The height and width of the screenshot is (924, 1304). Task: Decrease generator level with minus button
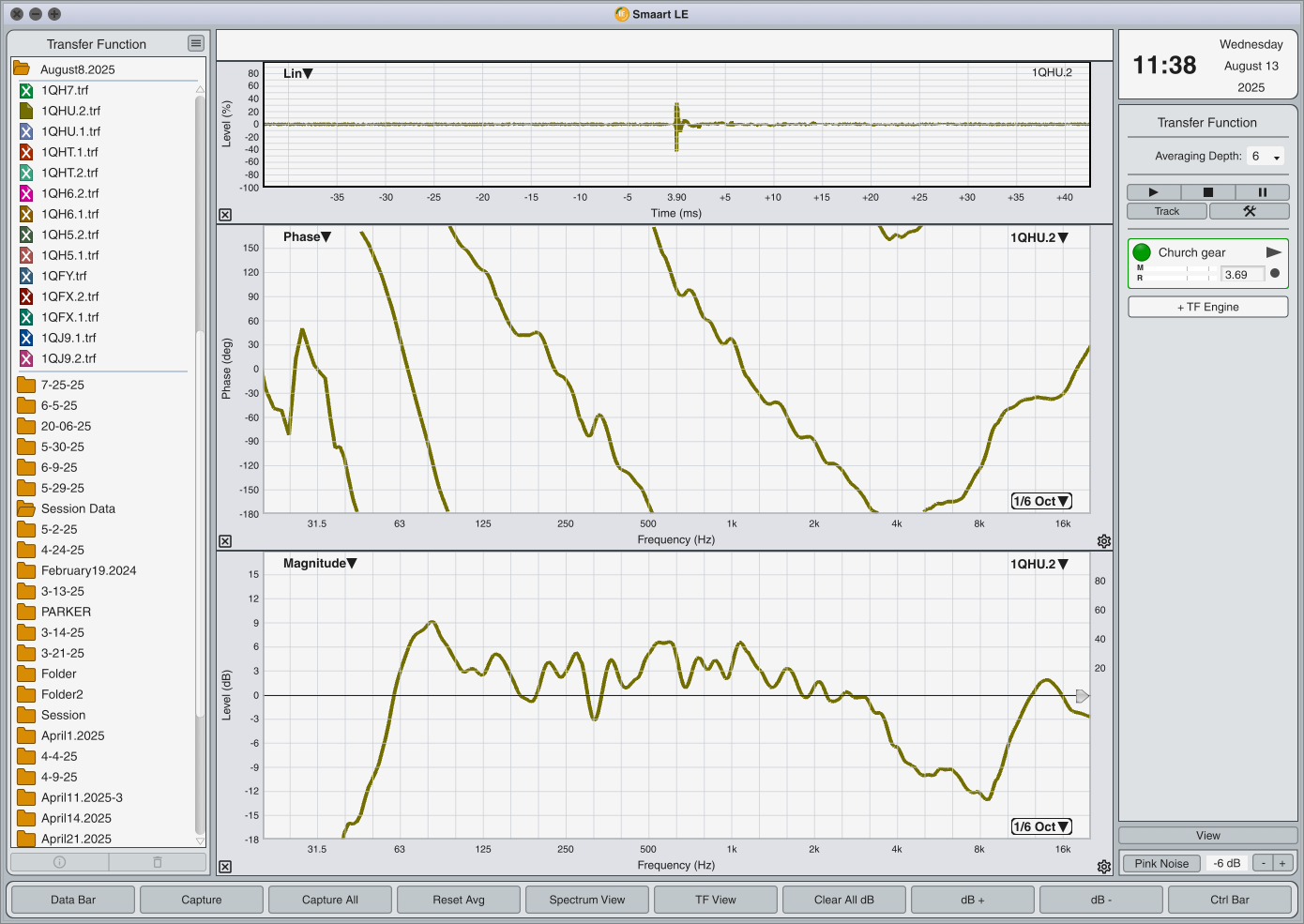[x=1264, y=863]
